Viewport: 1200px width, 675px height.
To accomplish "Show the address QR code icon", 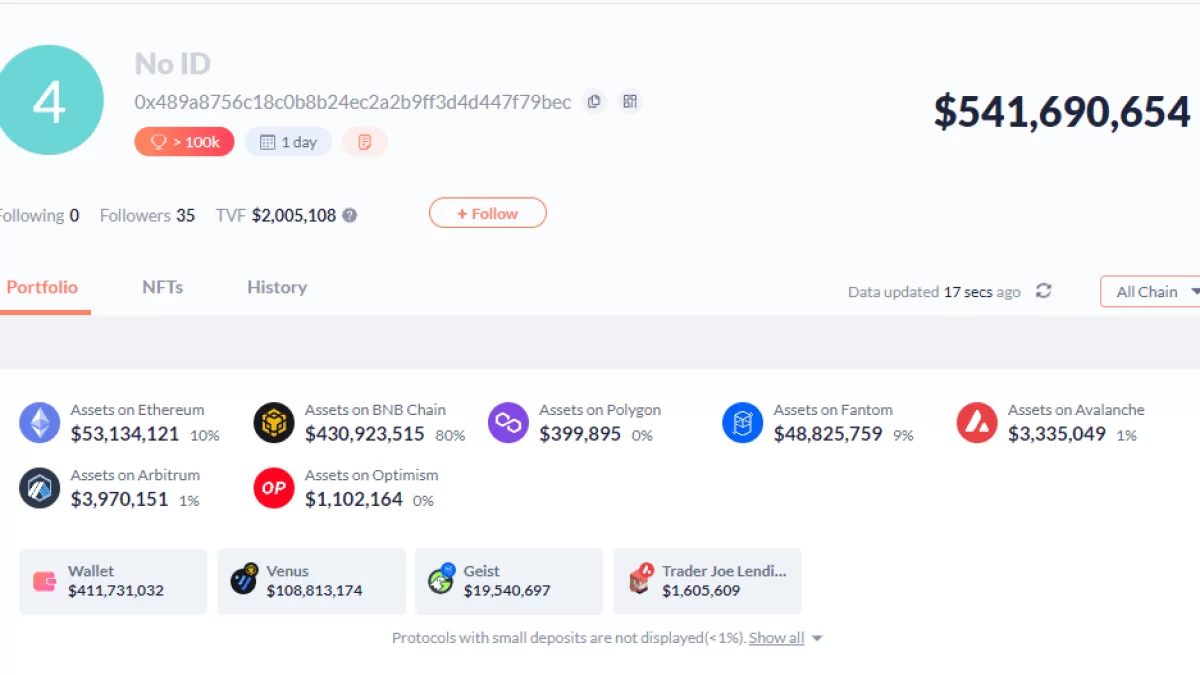I will pos(629,102).
